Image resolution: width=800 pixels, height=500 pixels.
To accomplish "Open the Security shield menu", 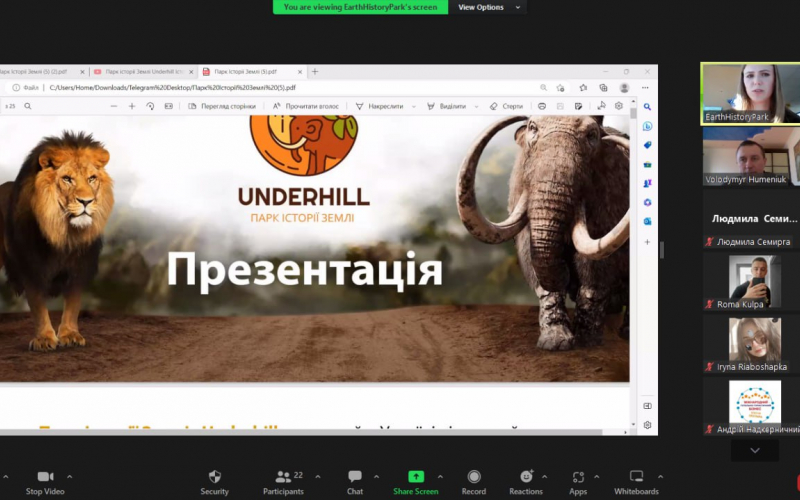I will tap(214, 482).
